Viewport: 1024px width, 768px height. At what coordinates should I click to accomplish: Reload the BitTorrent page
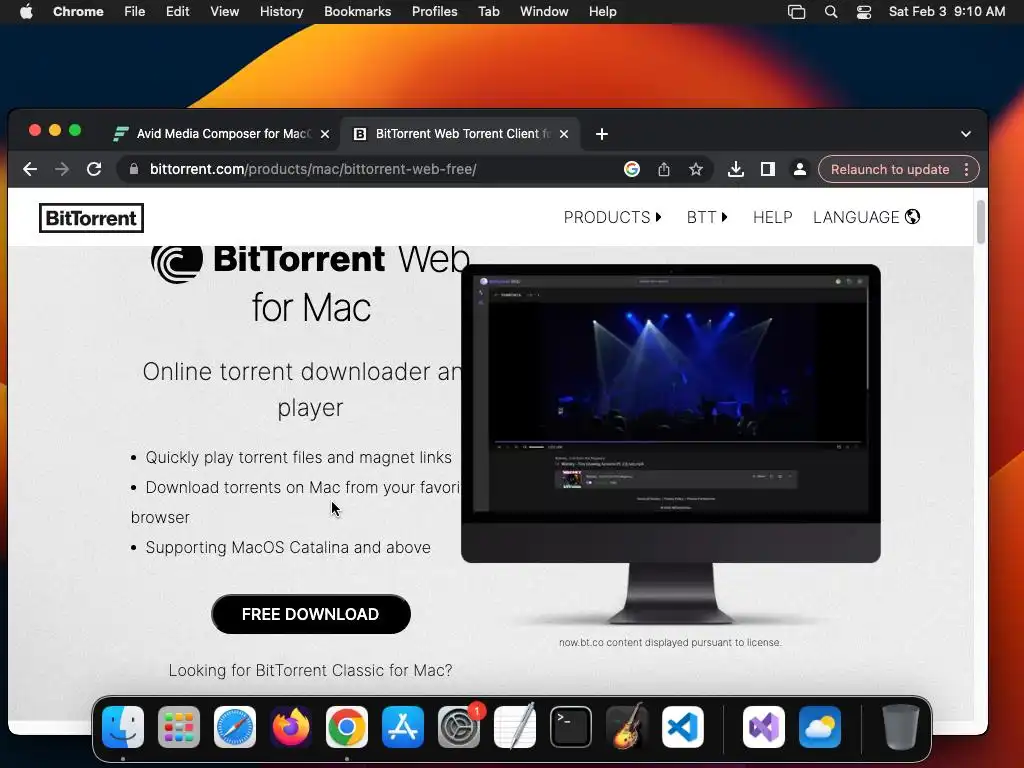click(94, 169)
